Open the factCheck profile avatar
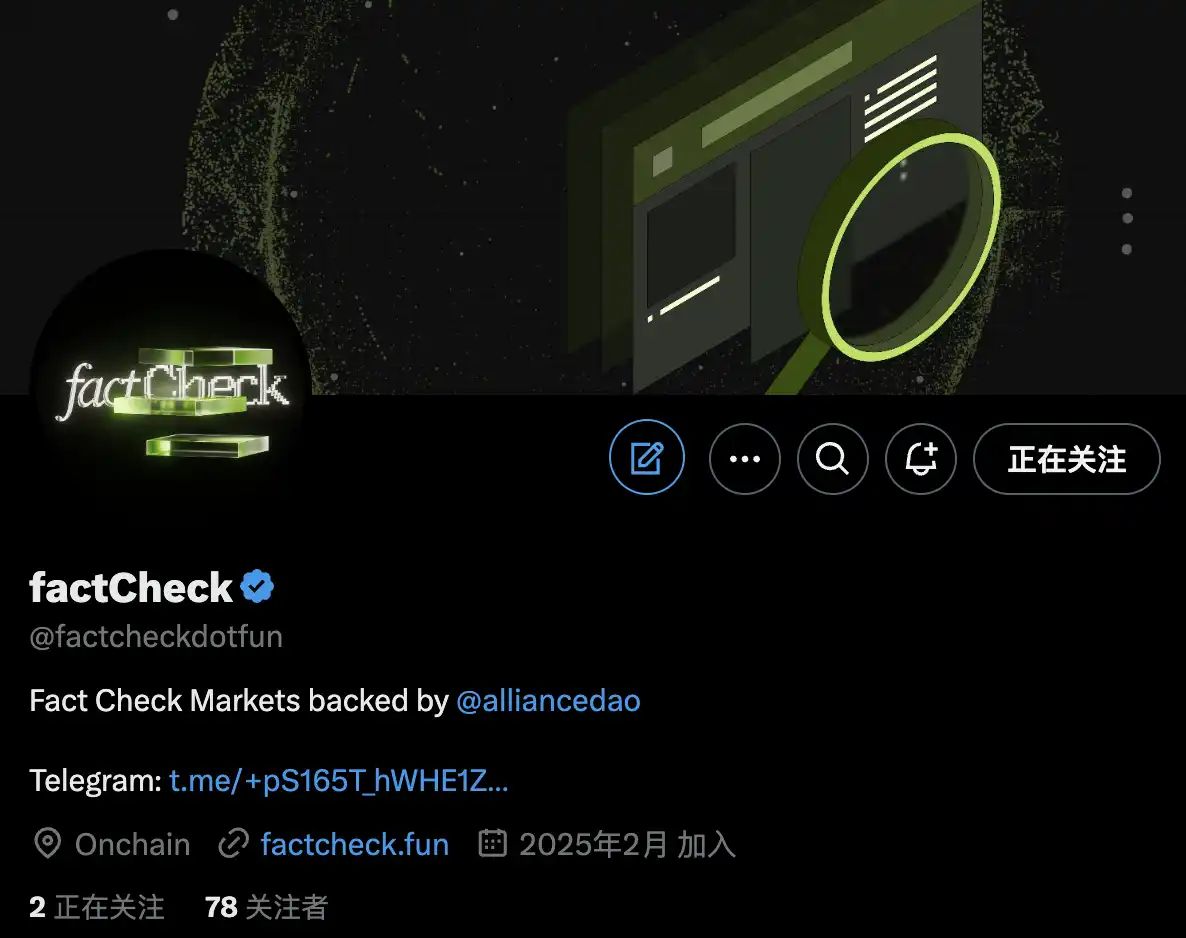1186x938 pixels. [170, 391]
